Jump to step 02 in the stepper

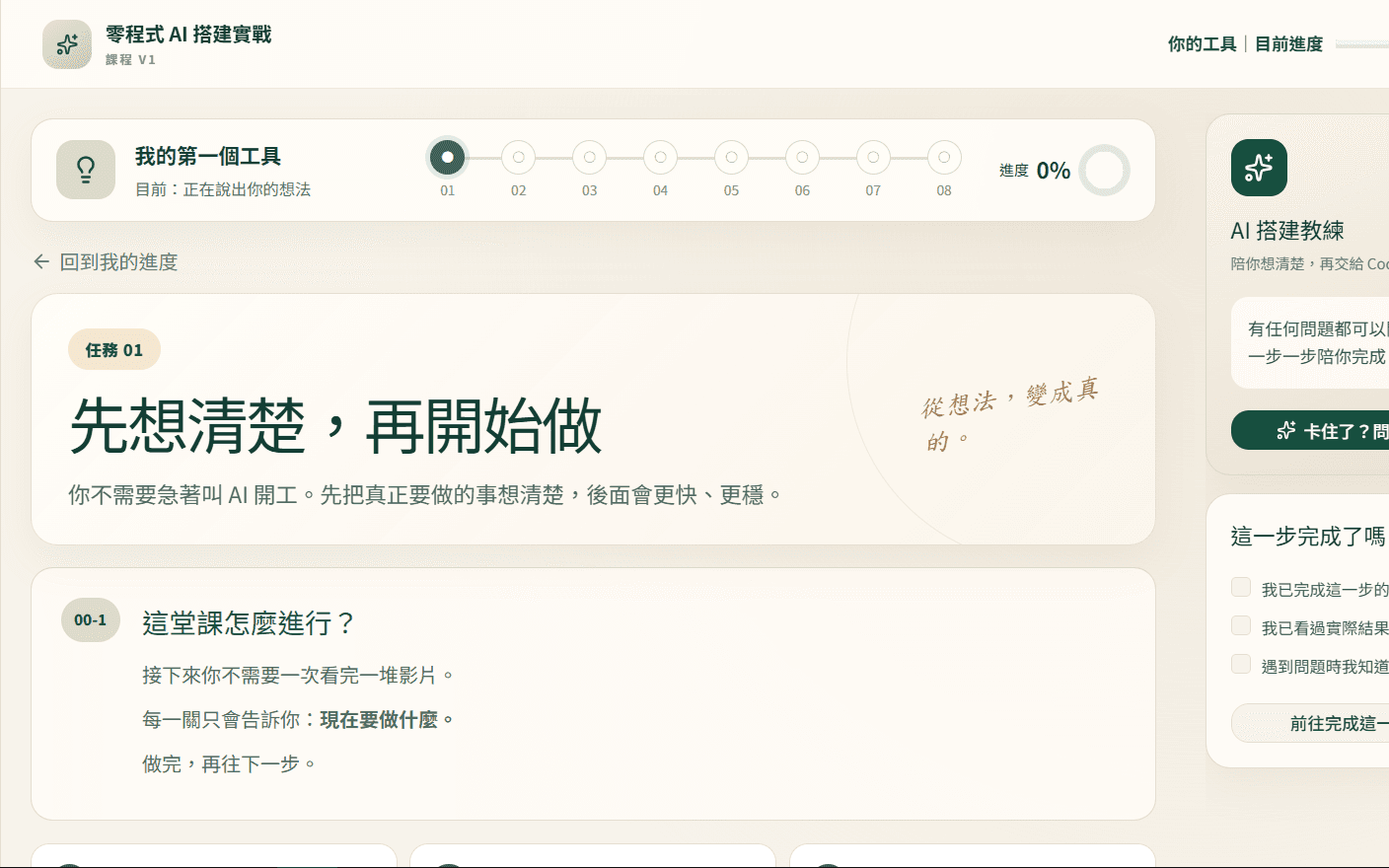[519, 157]
